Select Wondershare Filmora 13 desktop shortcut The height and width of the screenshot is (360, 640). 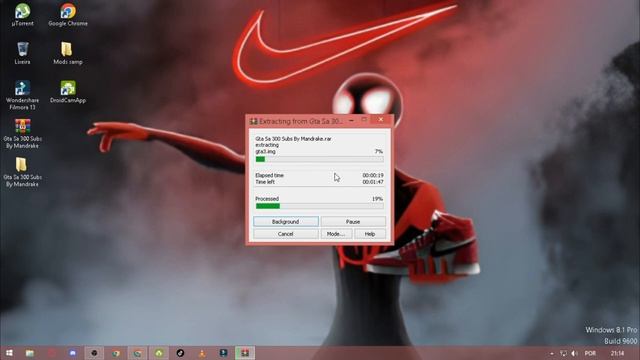tap(22, 95)
